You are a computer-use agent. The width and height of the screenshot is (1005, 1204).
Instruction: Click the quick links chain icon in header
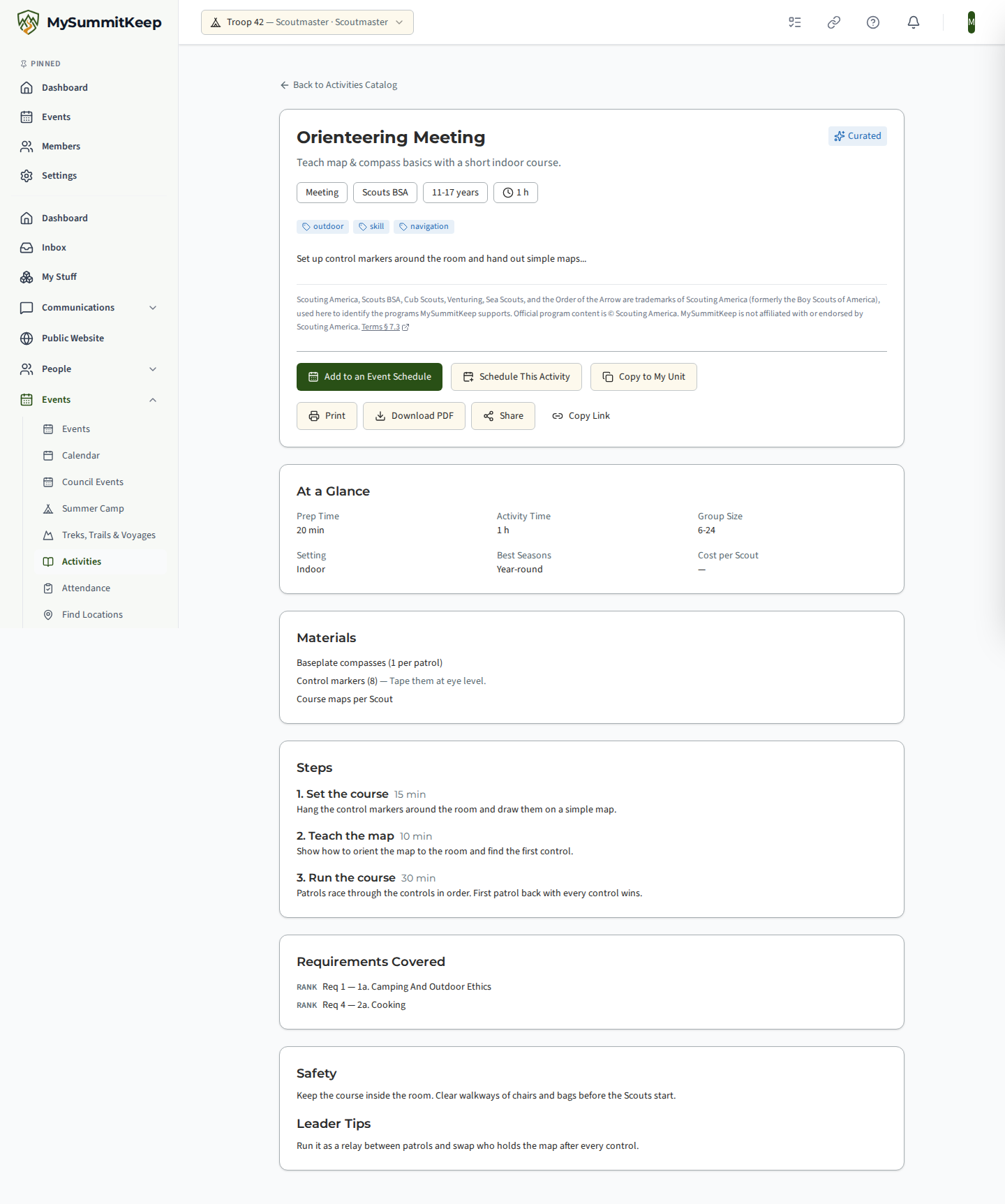pos(833,22)
